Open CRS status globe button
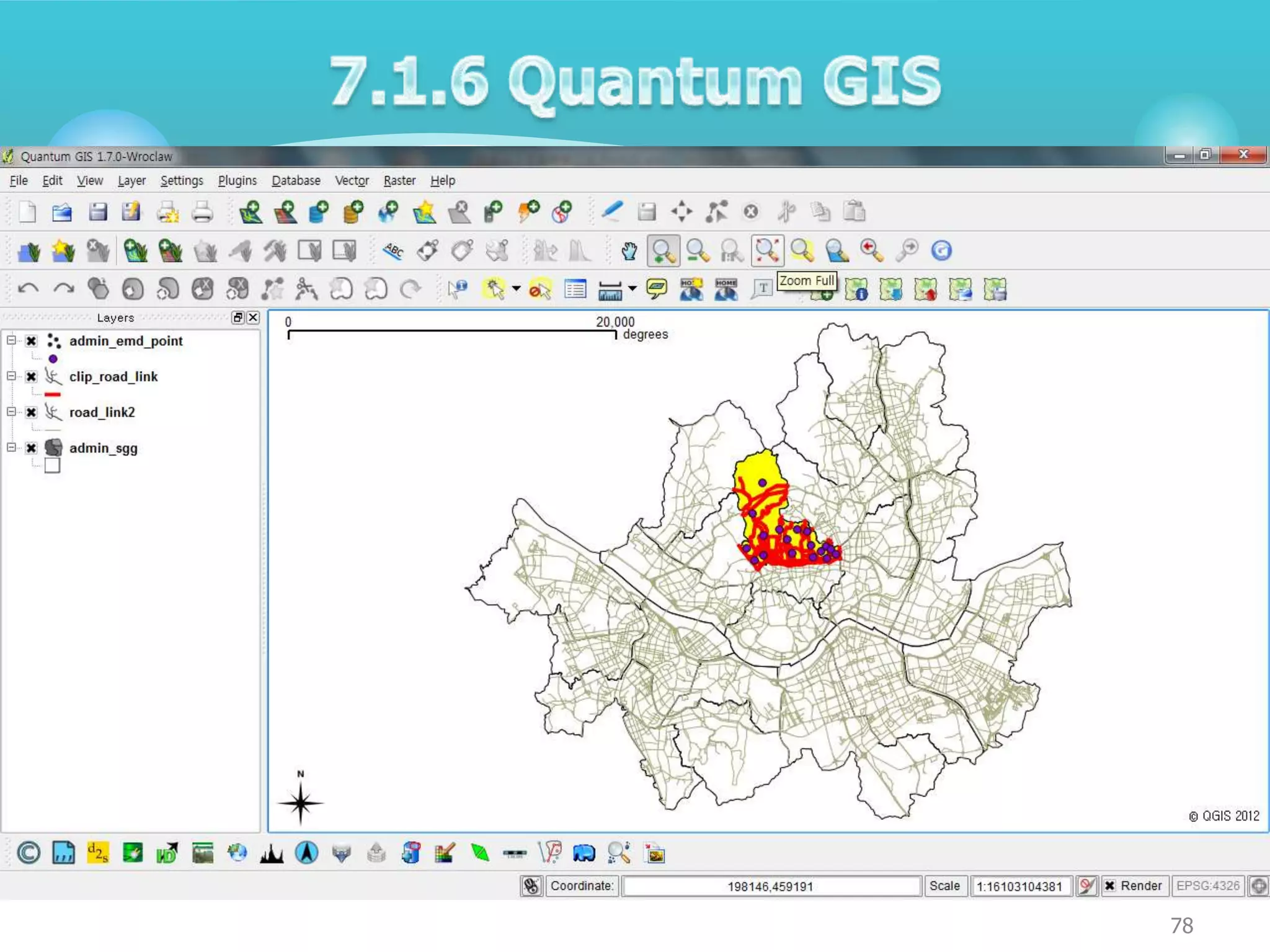The height and width of the screenshot is (952, 1270). [x=1258, y=886]
